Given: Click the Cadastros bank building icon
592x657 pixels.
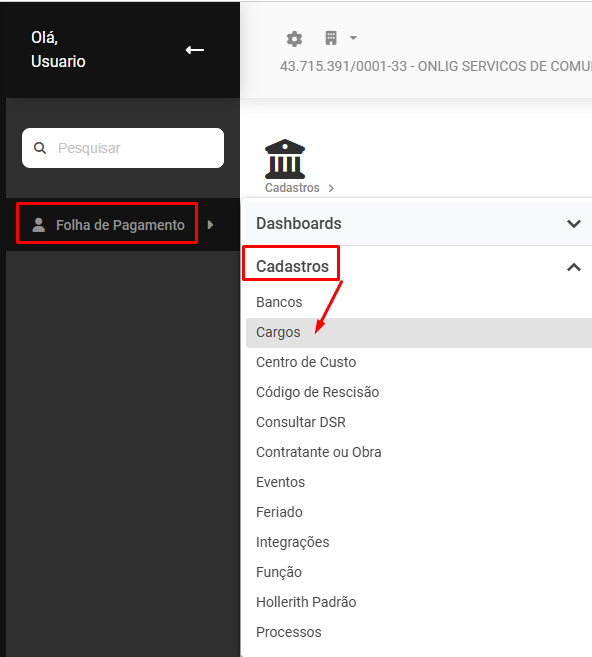Looking at the screenshot, I should click(285, 159).
